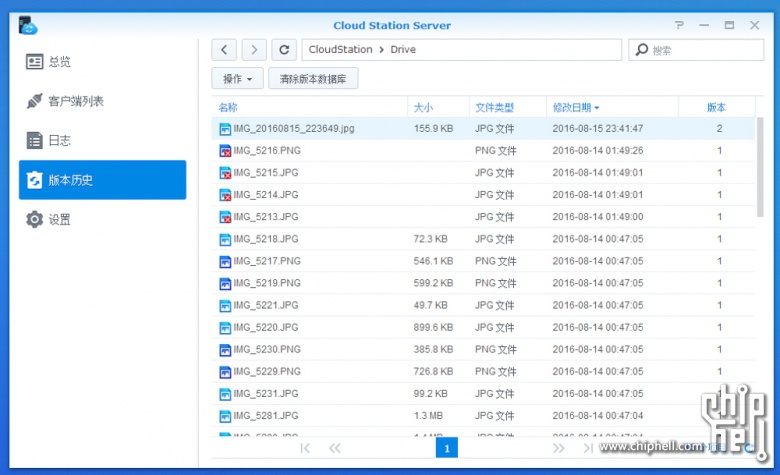The width and height of the screenshot is (780, 475).
Task: Click Drive in the breadcrumb path
Action: 403,49
